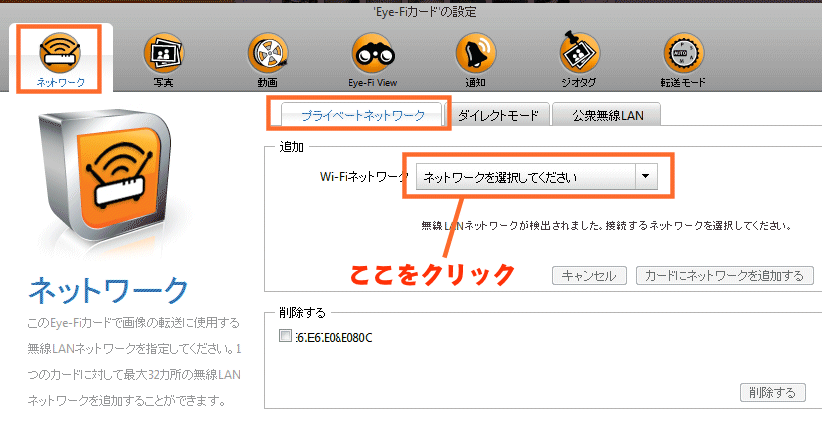Click the ネットワークを選択してください combo box

pyautogui.click(x=523, y=177)
